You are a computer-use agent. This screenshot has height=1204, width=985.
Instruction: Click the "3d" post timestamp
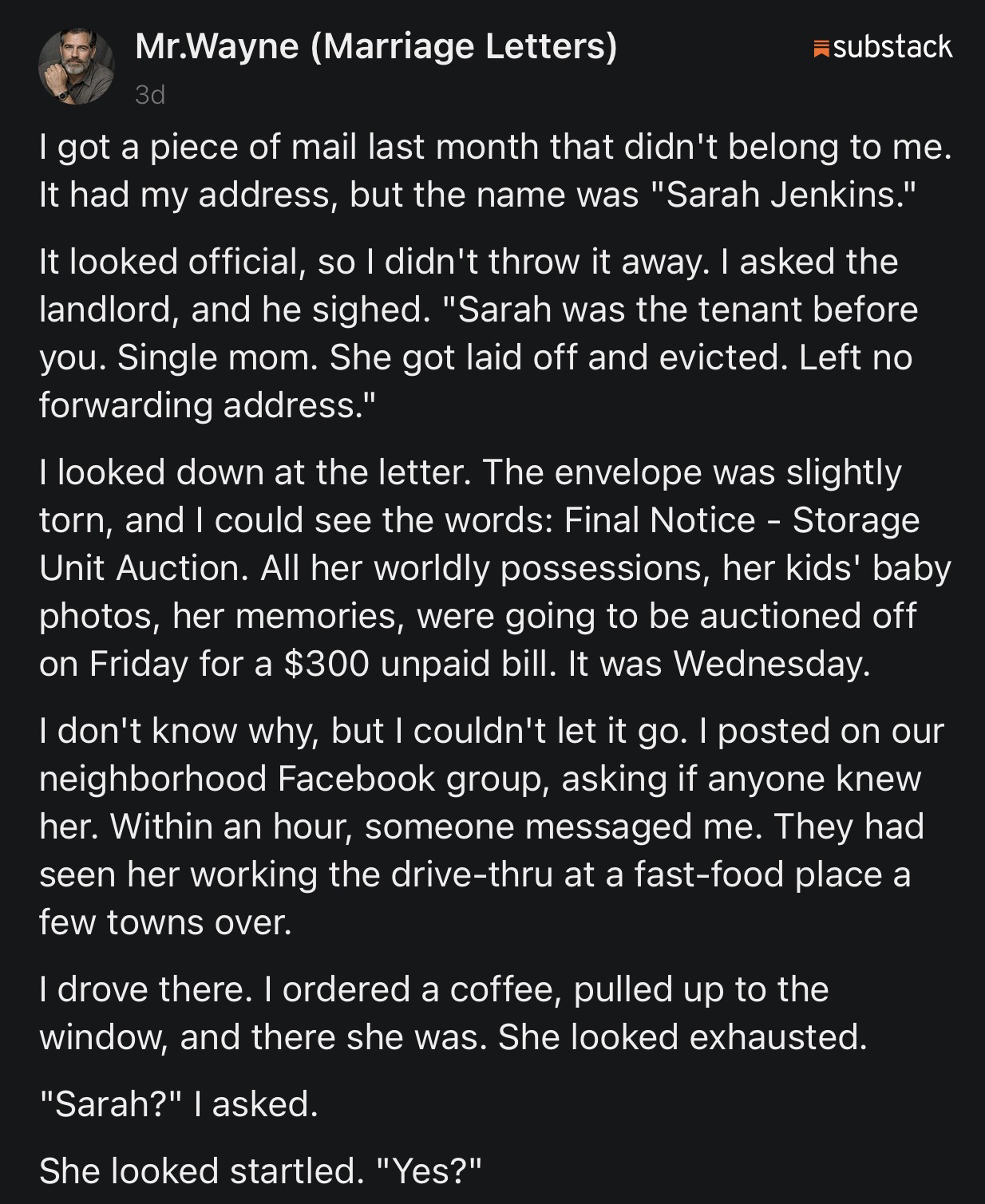[149, 95]
